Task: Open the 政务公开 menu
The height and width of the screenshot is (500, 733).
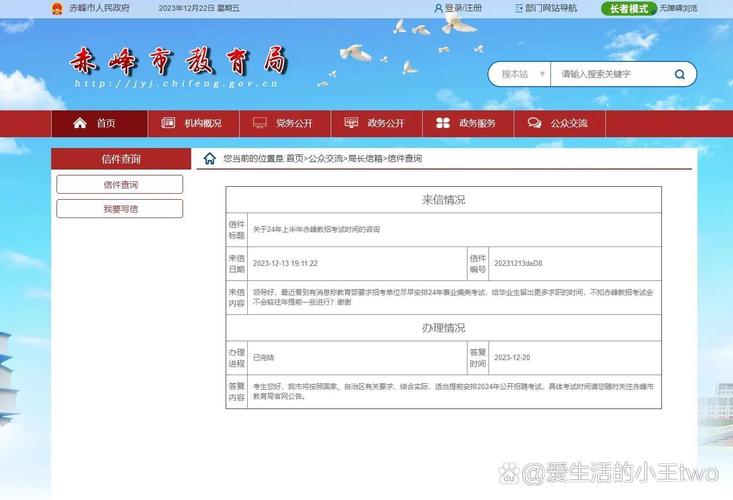Action: coord(376,123)
